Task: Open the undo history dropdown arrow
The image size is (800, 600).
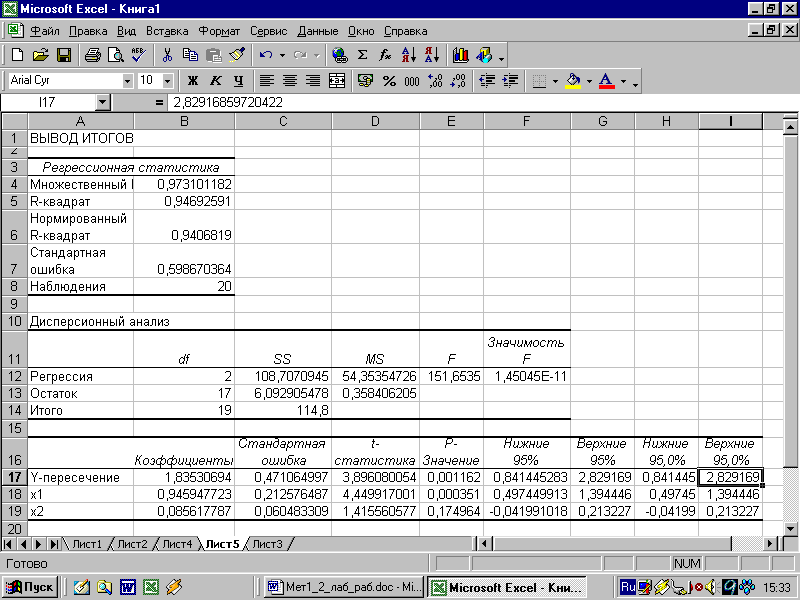Action: tap(282, 55)
